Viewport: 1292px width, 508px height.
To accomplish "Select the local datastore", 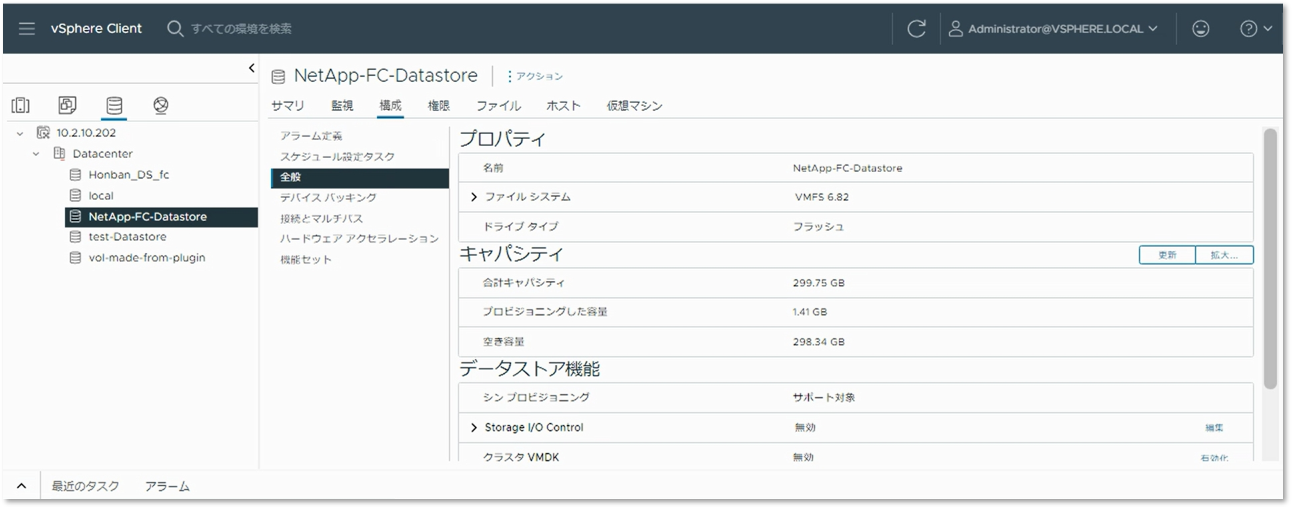I will click(x=101, y=196).
